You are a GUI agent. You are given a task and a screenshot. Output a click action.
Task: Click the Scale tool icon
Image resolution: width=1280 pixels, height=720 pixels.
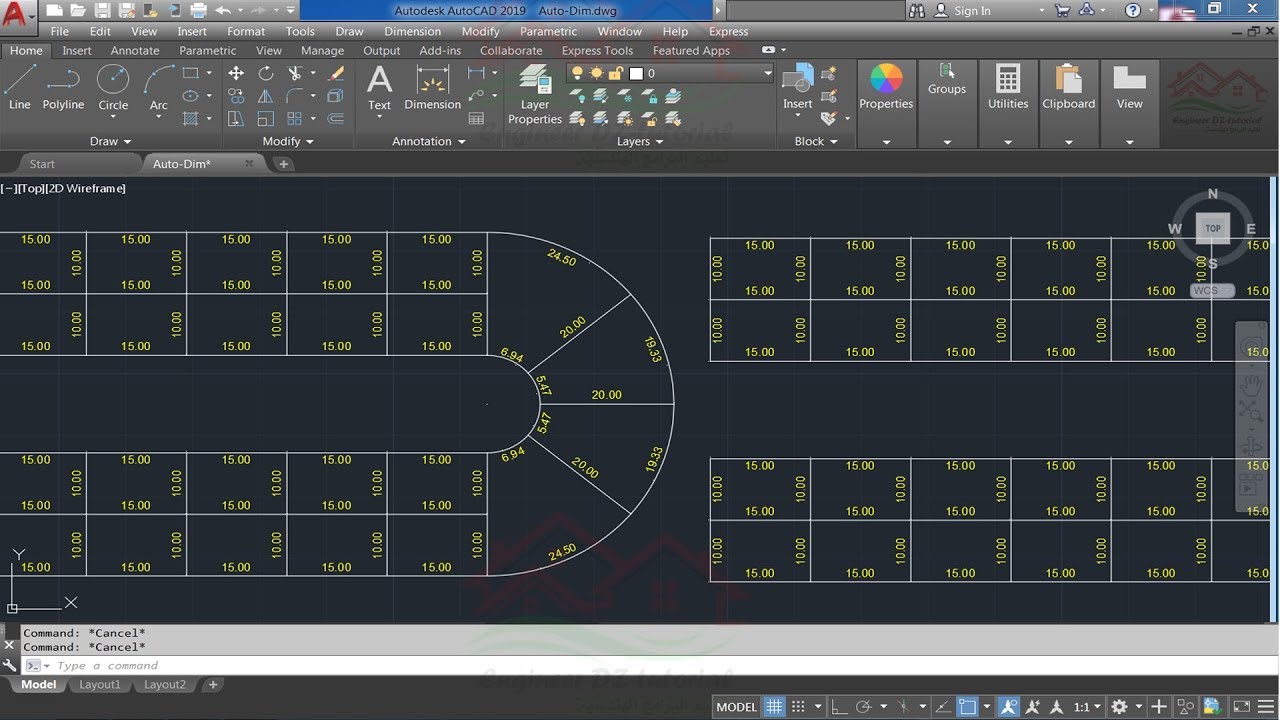(x=266, y=118)
